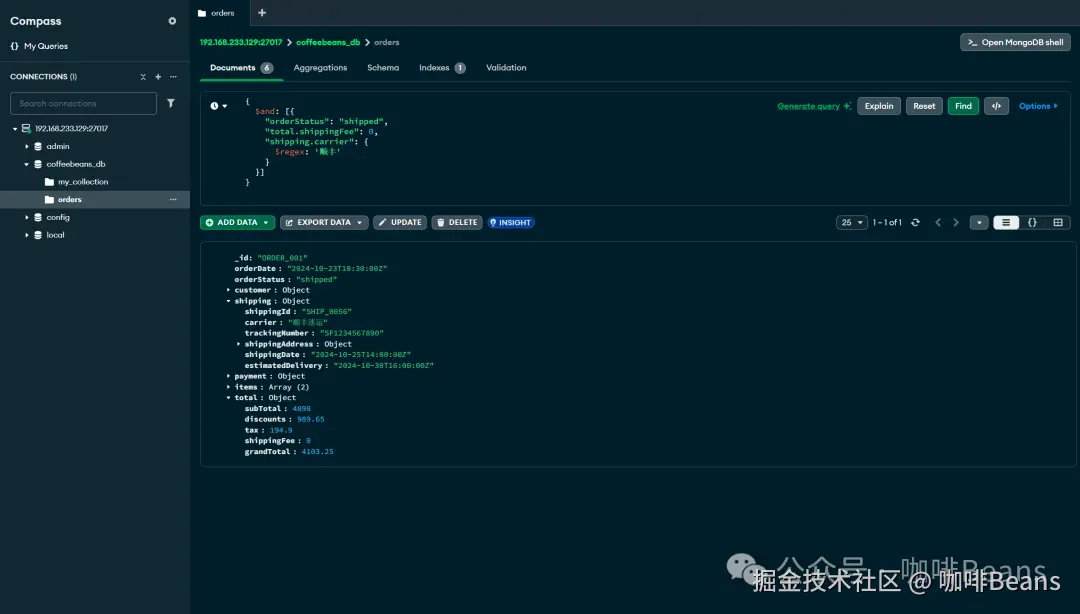Export query to language code icon
Screen dimensions: 1080x614
[x=996, y=106]
